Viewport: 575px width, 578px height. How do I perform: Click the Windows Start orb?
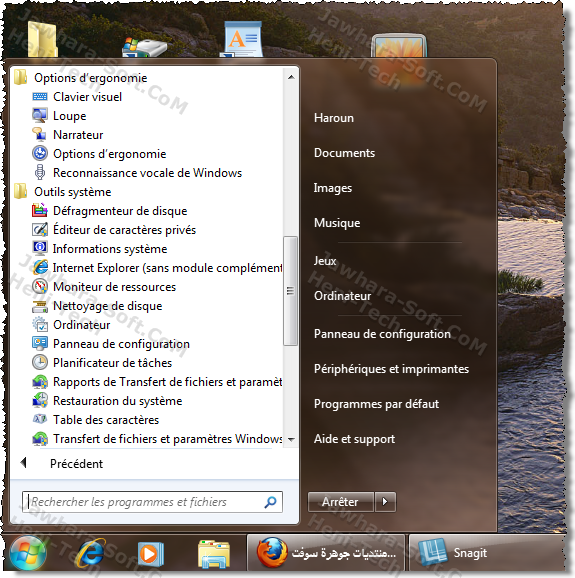click(x=28, y=553)
